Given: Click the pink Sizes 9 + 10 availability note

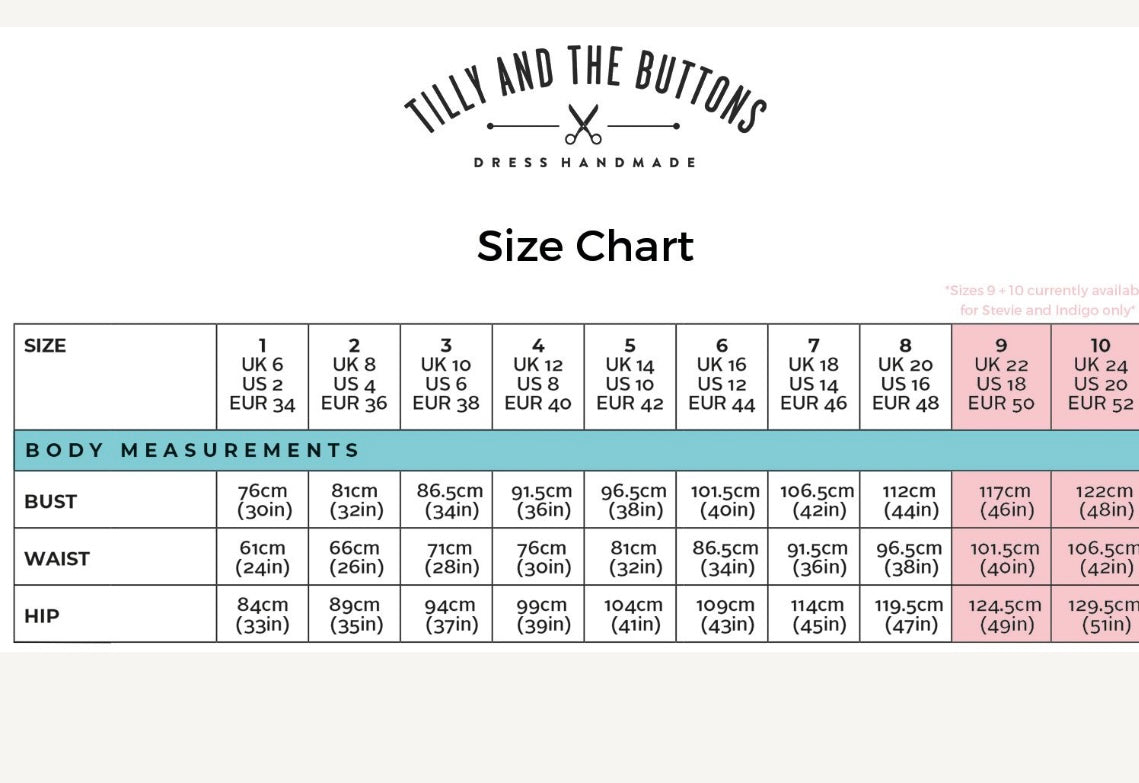Looking at the screenshot, I should [x=1042, y=300].
